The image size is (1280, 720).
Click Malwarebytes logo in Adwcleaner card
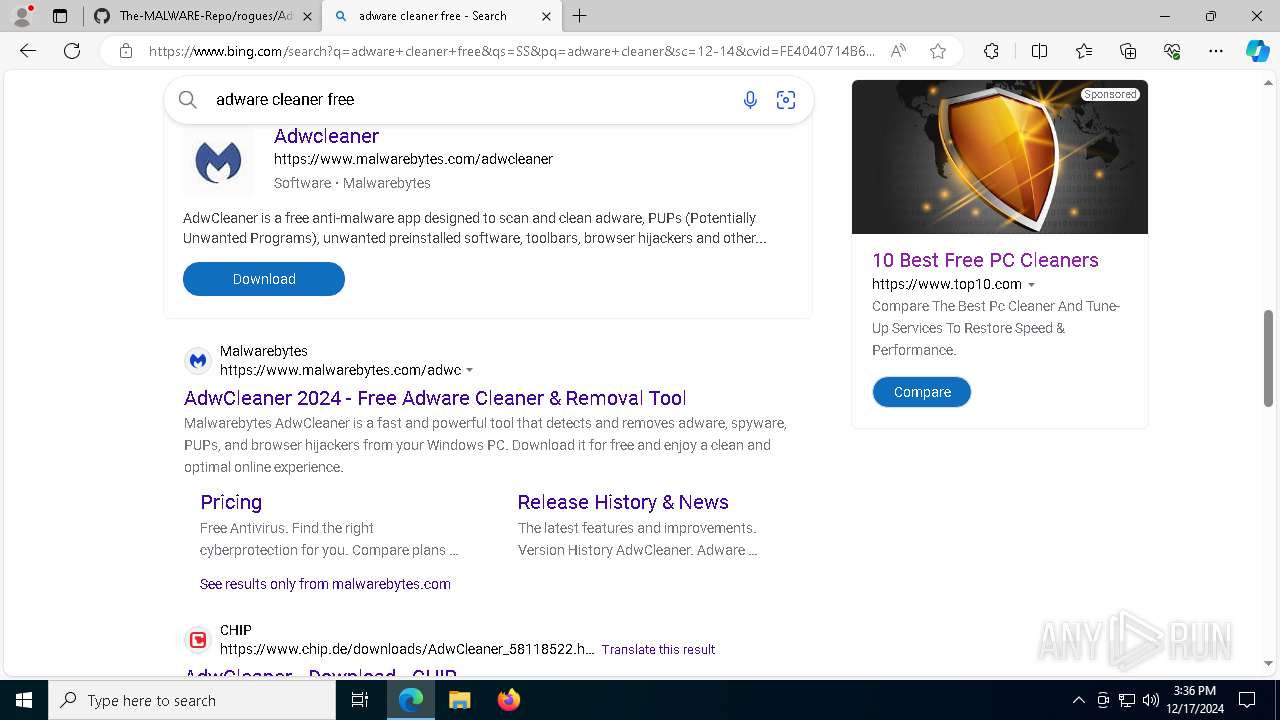pyautogui.click(x=219, y=161)
